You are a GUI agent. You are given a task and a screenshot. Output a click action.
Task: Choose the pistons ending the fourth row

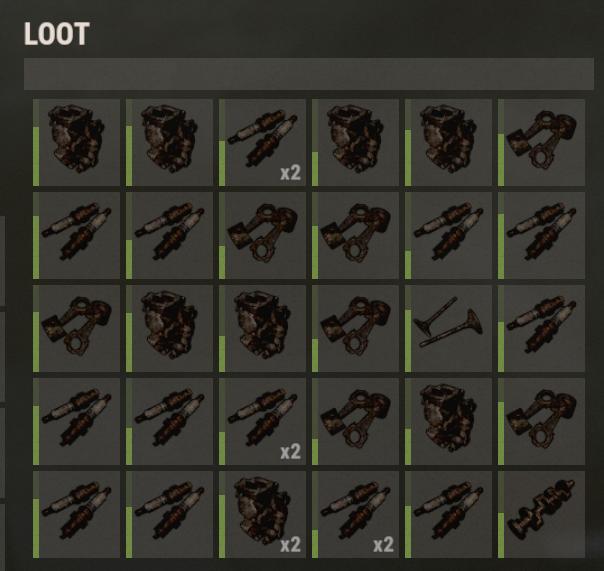[541, 422]
